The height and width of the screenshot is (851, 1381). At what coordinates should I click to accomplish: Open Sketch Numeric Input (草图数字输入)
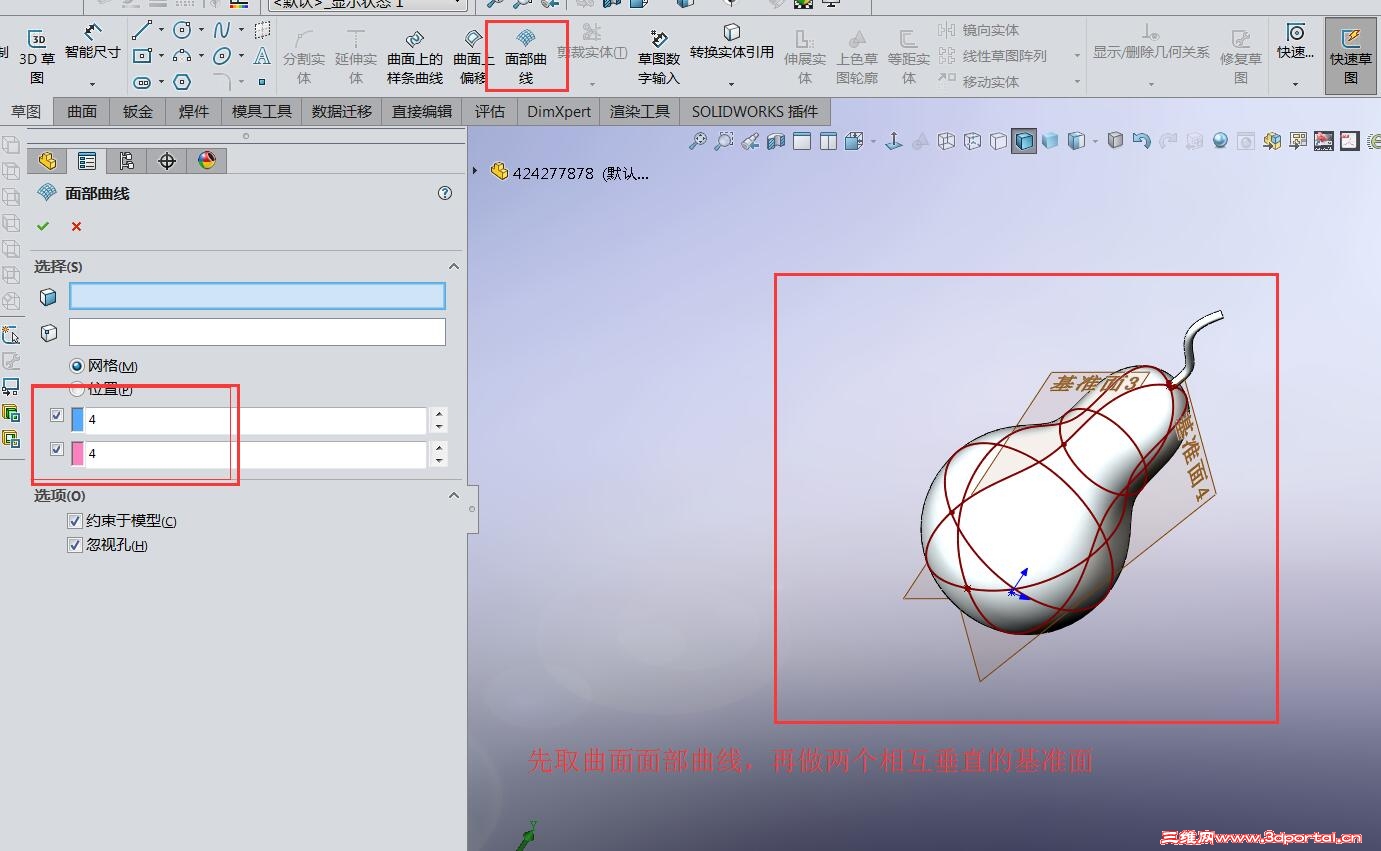[659, 57]
